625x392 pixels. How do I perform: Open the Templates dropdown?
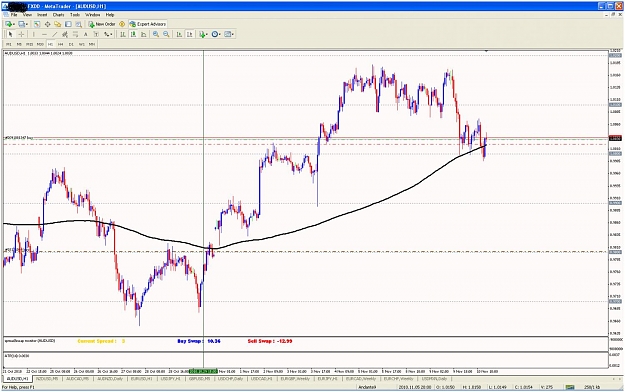tap(229, 34)
